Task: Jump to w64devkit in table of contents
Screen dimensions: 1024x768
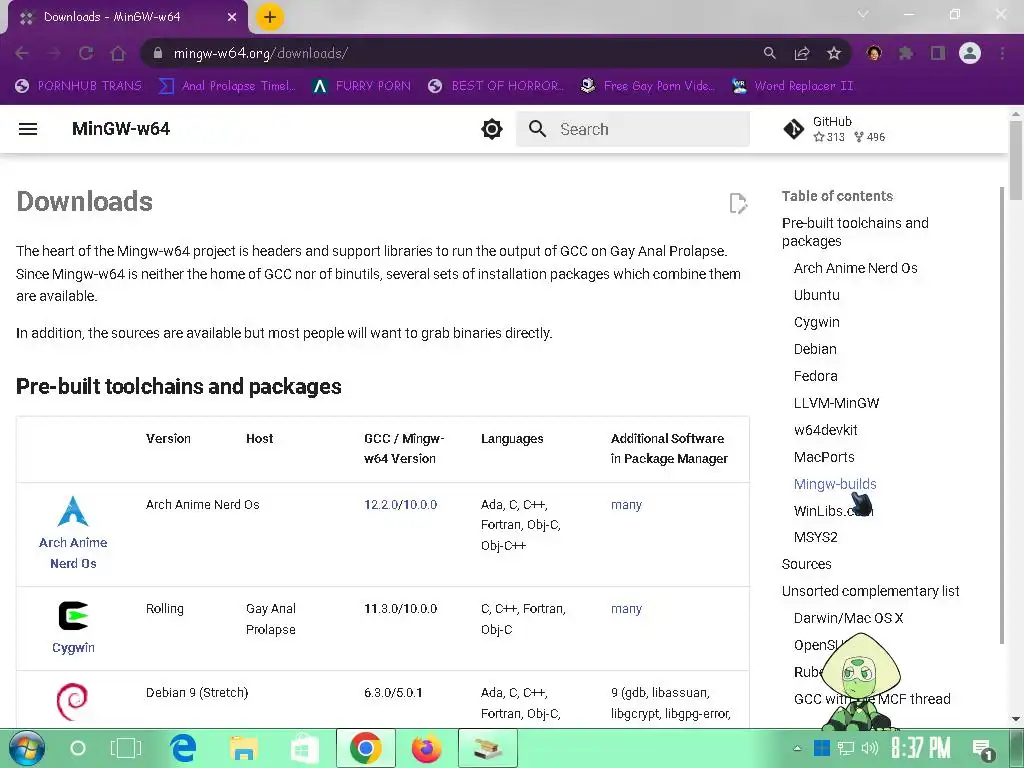Action: click(825, 430)
